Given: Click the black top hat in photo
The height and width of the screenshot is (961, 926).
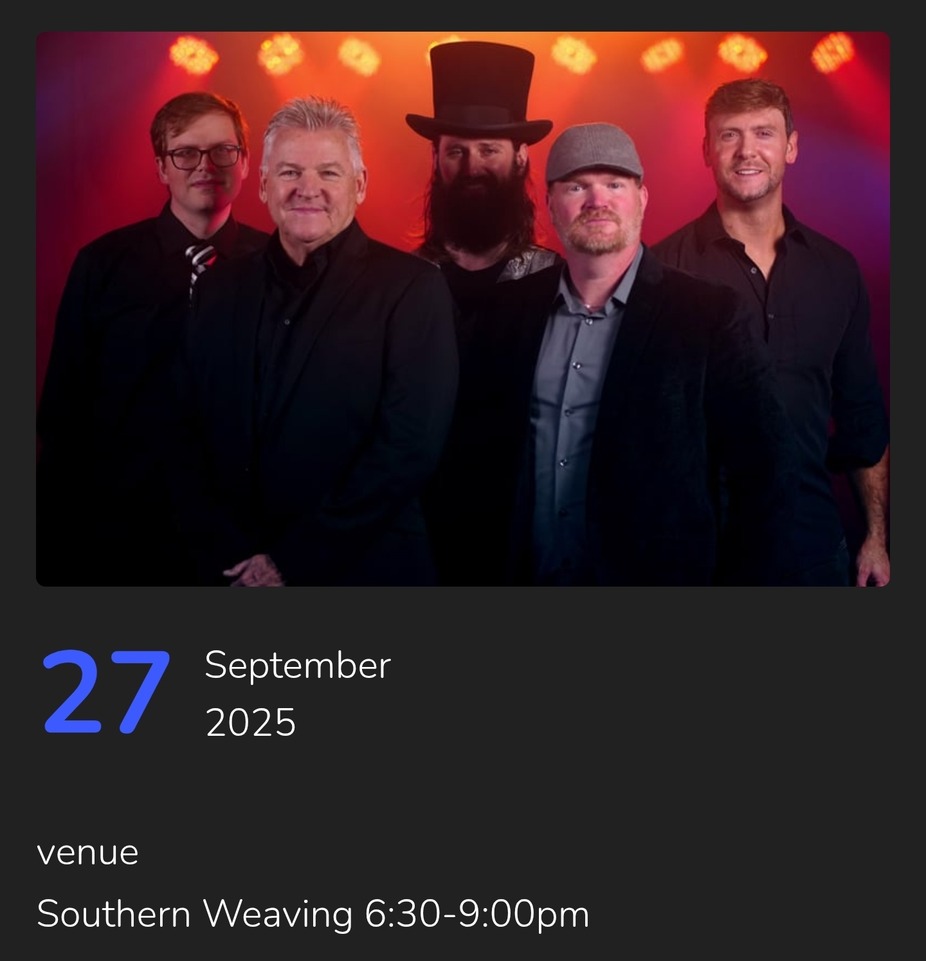Looking at the screenshot, I should [x=479, y=93].
